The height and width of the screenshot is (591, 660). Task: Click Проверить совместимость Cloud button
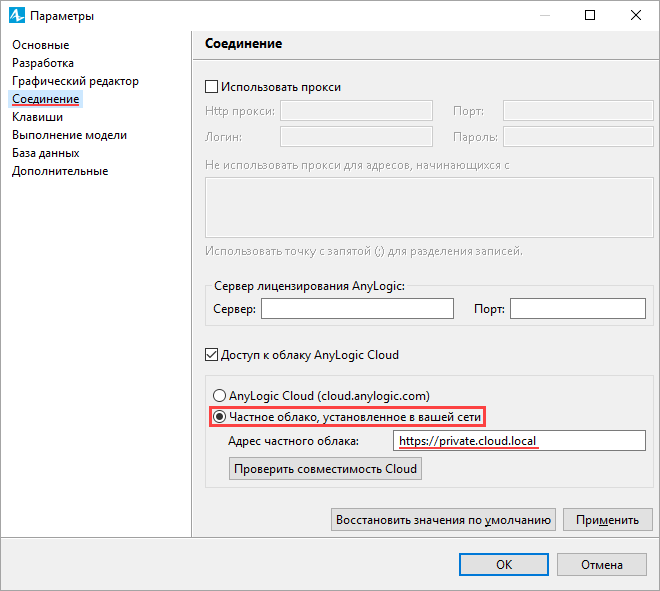[325, 469]
